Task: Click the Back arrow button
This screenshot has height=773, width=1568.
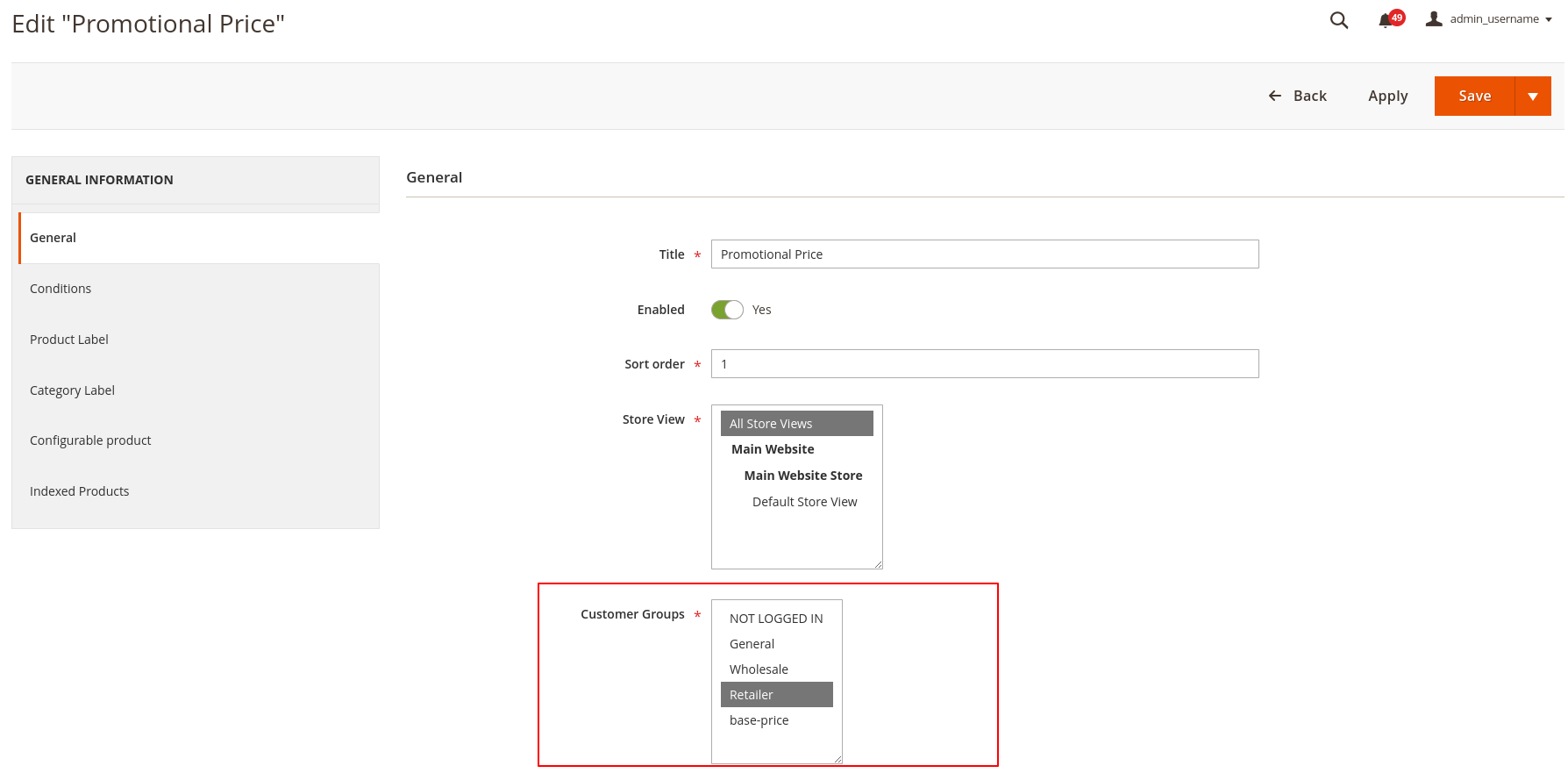Action: [x=1298, y=96]
